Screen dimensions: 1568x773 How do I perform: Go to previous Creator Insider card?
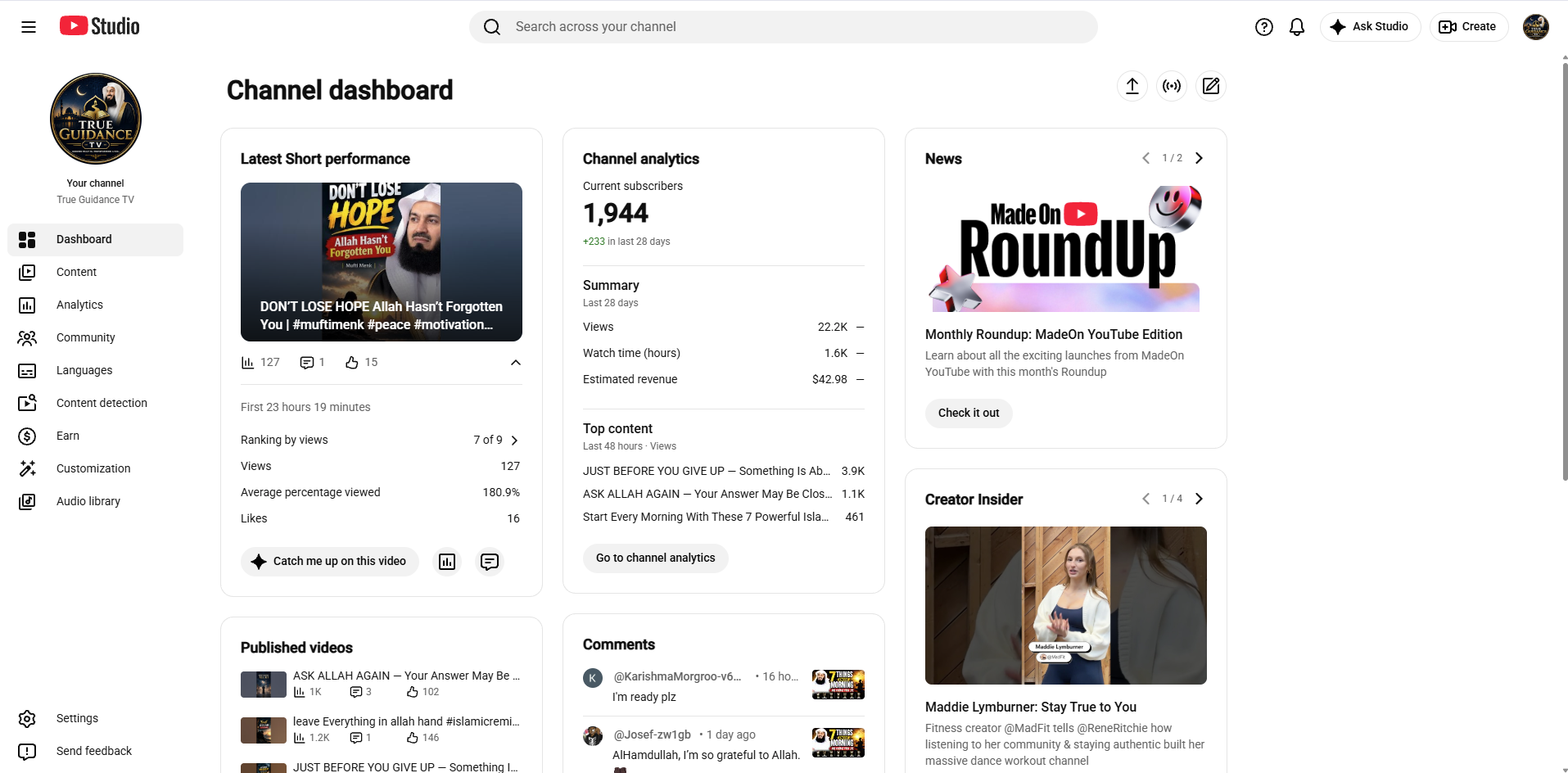click(x=1145, y=499)
